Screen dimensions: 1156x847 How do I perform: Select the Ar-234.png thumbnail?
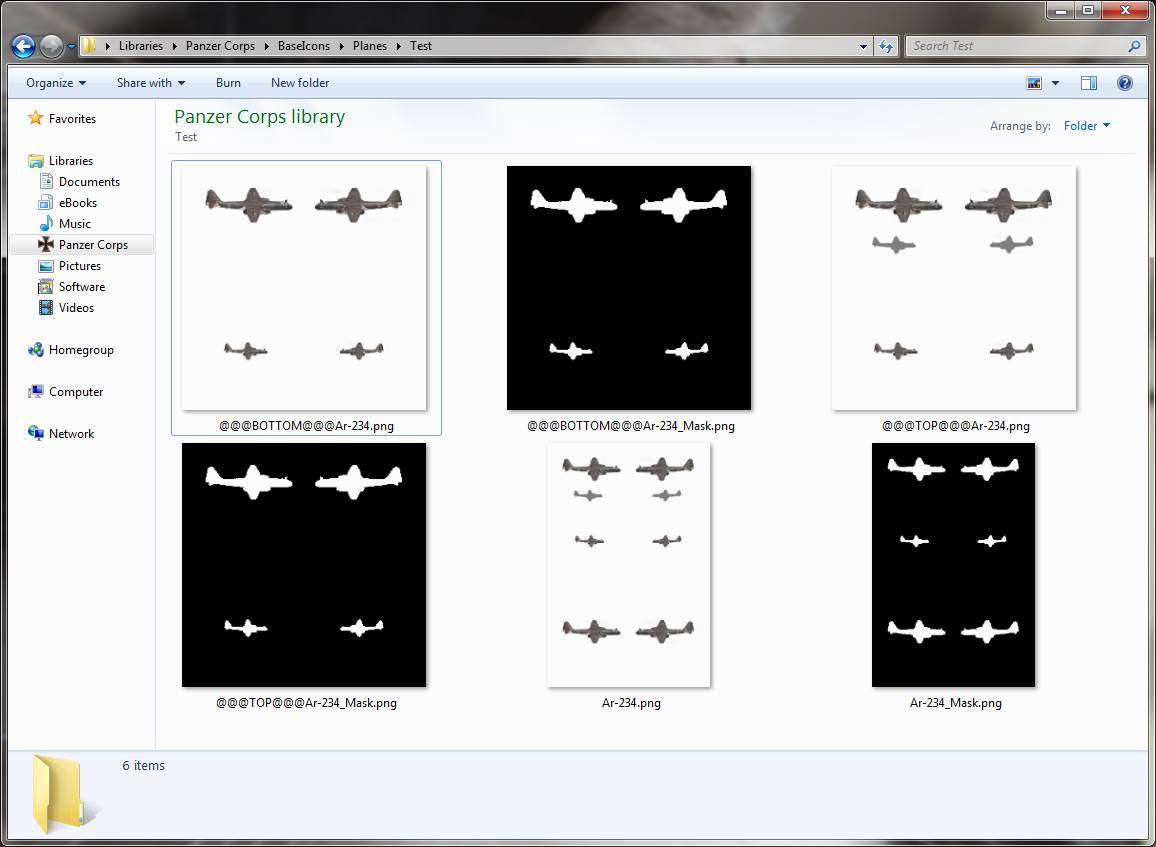pos(628,564)
